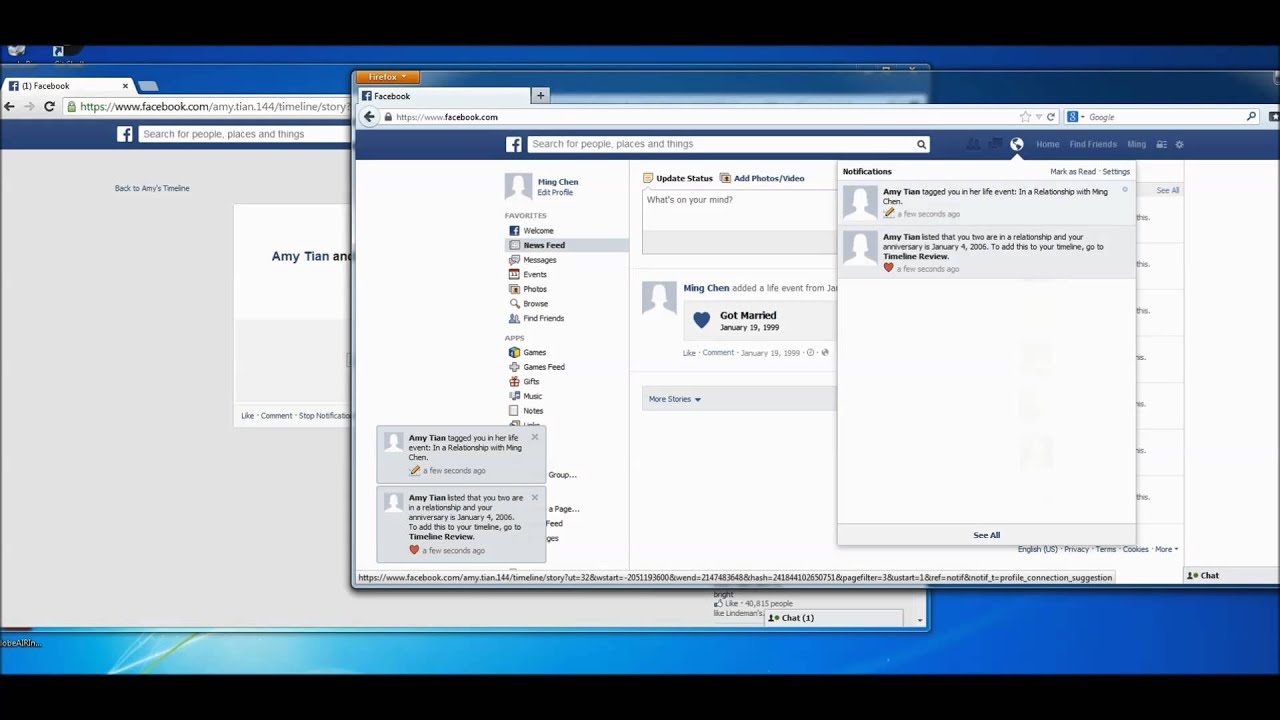Screen dimensions: 1280x720
Task: Go to Home in the top bar
Action: (1048, 144)
